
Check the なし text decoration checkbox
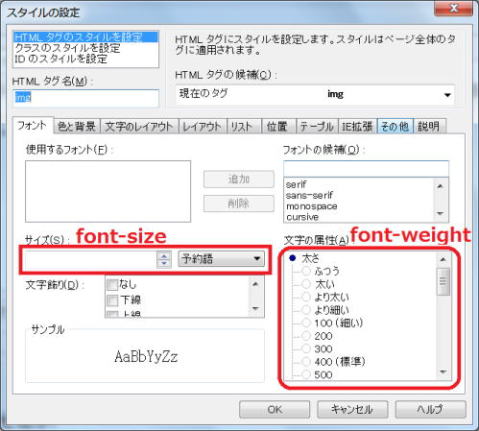click(113, 284)
